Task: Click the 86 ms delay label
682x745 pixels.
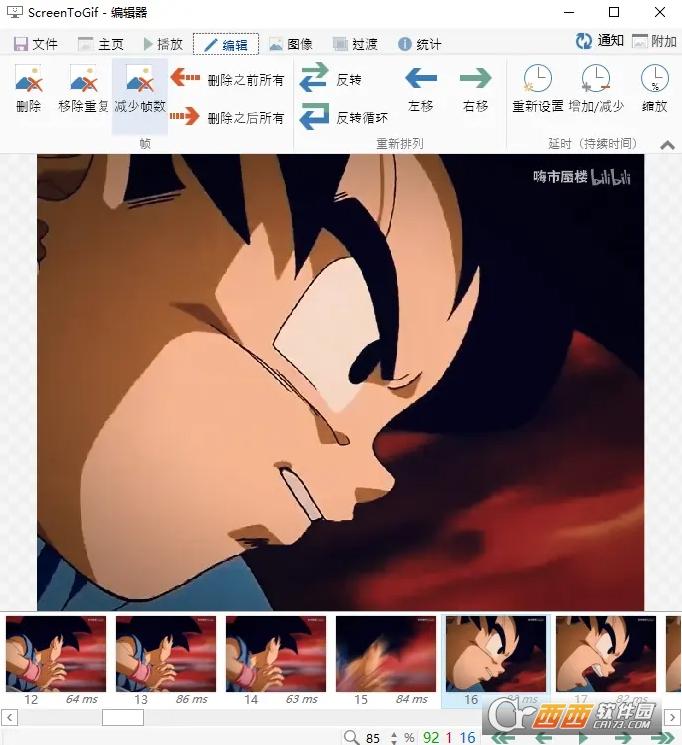Action: pyautogui.click(x=192, y=699)
